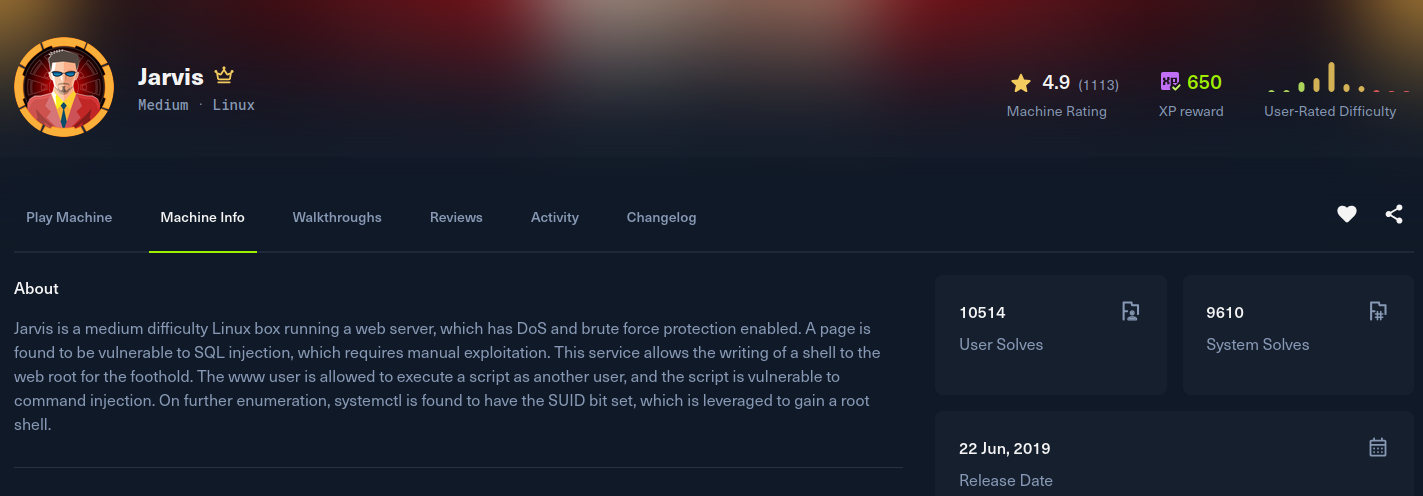
Task: Click the User Solves file icon
Action: coord(1131,311)
